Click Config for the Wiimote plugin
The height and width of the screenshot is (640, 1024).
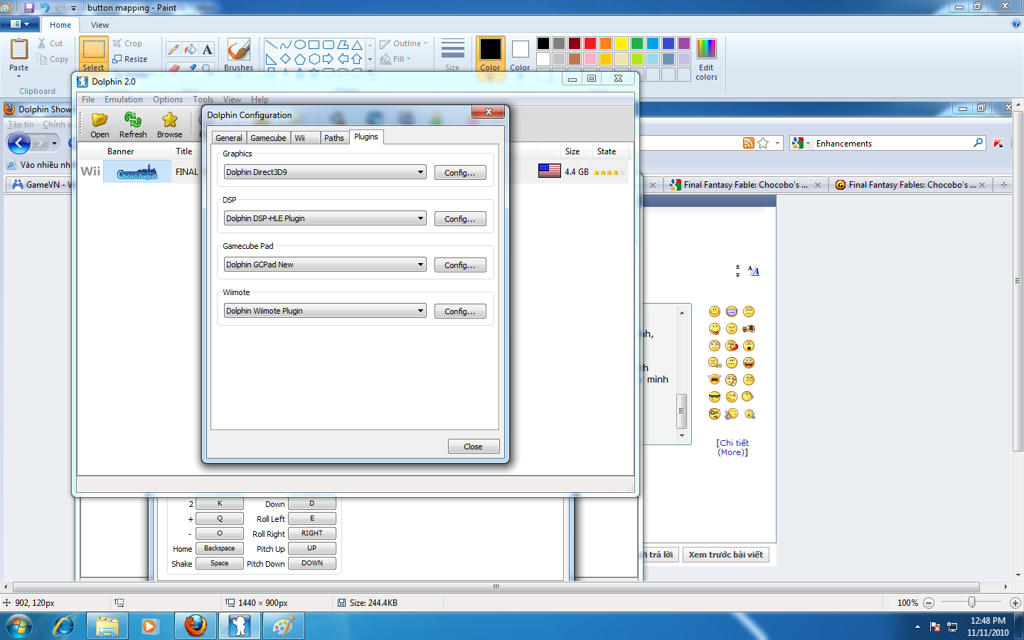click(x=460, y=312)
